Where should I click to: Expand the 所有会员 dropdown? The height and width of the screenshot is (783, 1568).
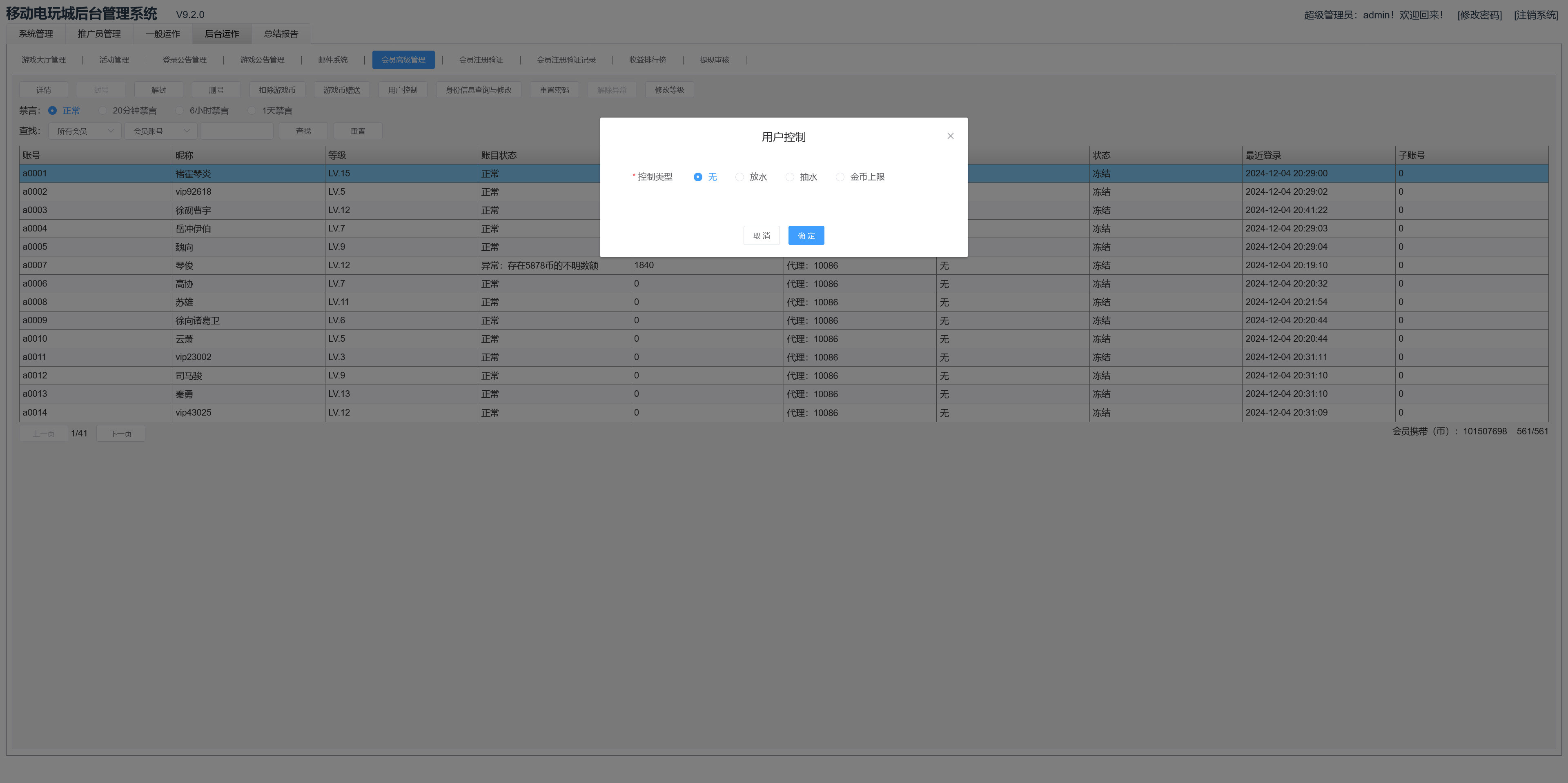coord(85,131)
